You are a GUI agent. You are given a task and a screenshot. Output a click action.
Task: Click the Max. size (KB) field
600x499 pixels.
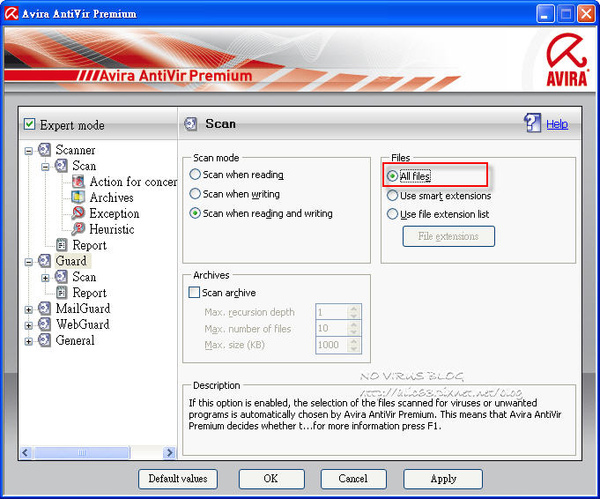pyautogui.click(x=332, y=344)
